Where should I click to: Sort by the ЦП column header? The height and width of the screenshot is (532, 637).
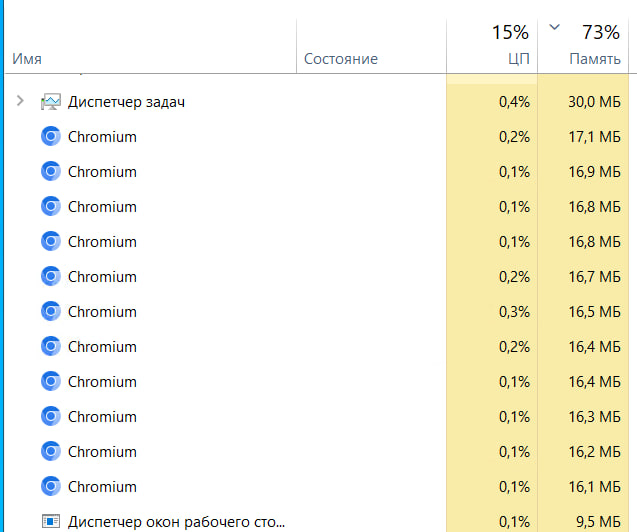518,59
